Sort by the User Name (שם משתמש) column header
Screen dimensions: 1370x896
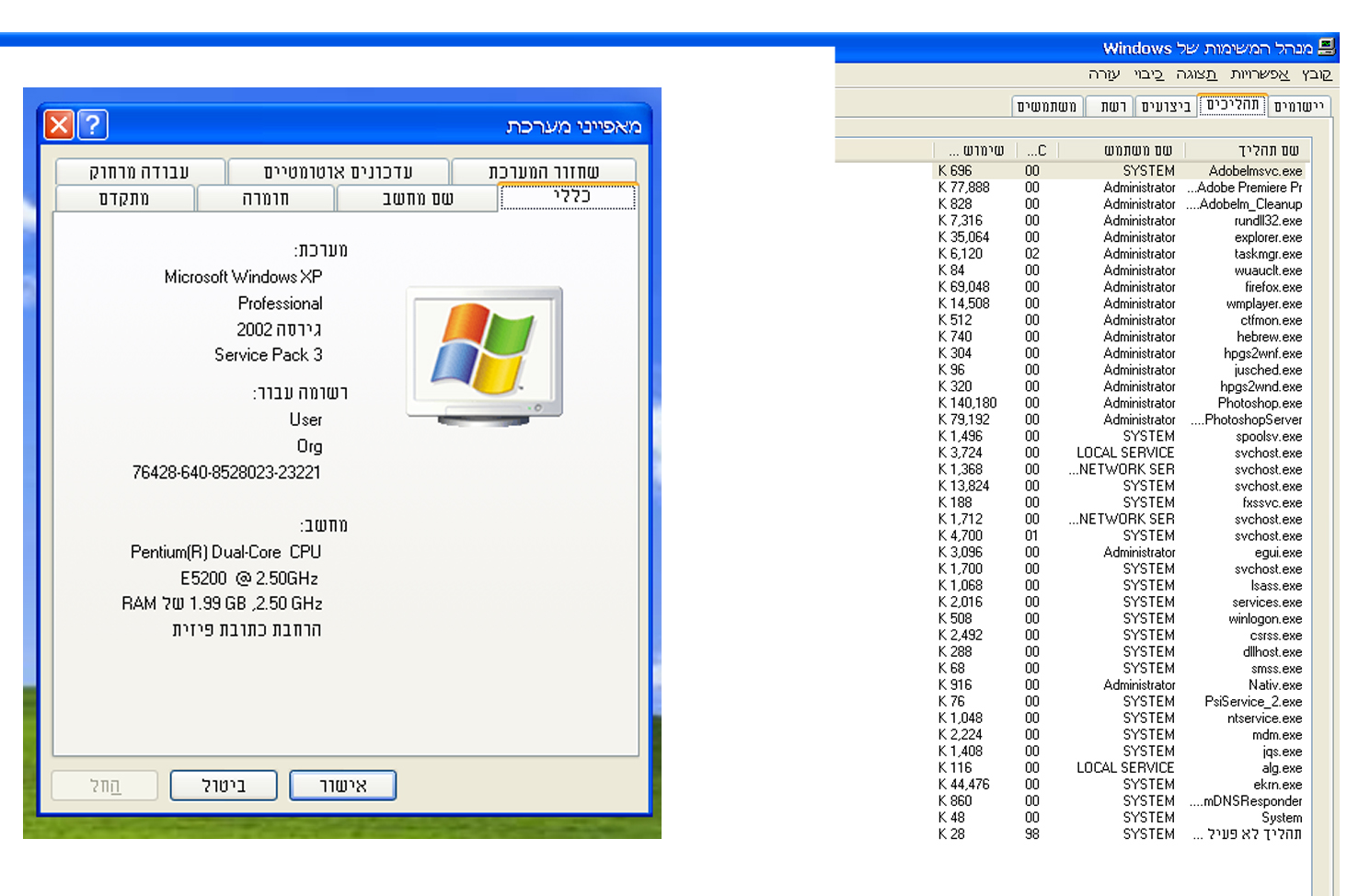click(1137, 150)
